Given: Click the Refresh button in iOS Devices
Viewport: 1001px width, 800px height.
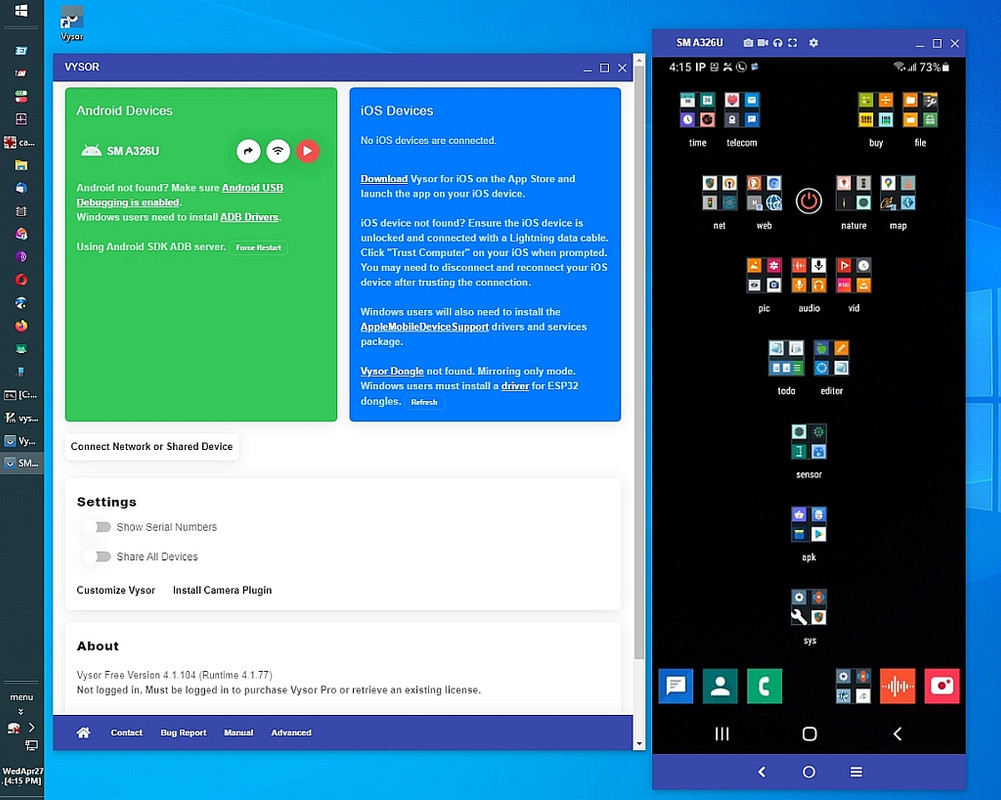Looking at the screenshot, I should [424, 402].
